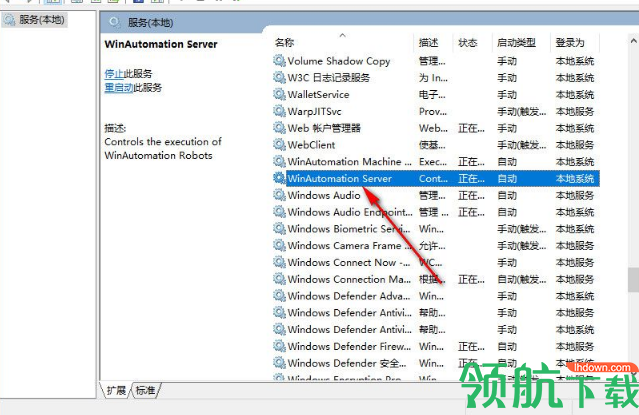Screen dimensions: 639x415
Task: Click 本地服务 login cell of Windows Connect Now
Action: point(575,263)
